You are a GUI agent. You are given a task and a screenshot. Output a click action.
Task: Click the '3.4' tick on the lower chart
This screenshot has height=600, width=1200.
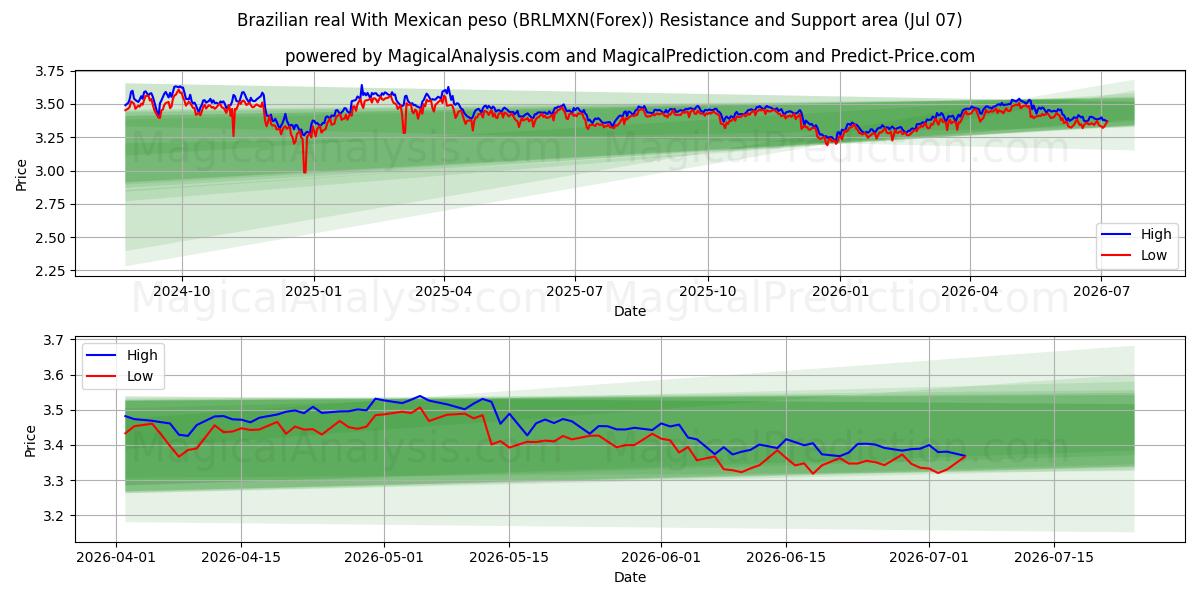click(54, 446)
